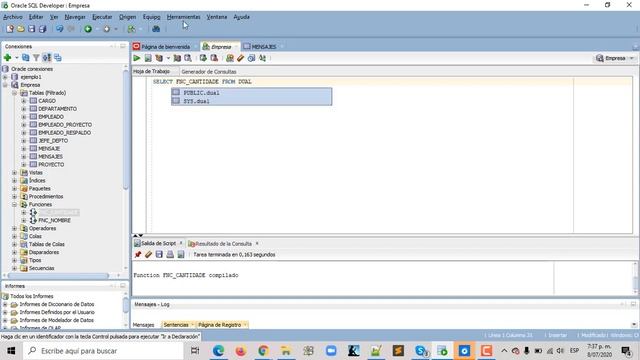Expand Informes de Diccionario de Datos
Image resolution: width=640 pixels, height=360 pixels.
click(5, 304)
